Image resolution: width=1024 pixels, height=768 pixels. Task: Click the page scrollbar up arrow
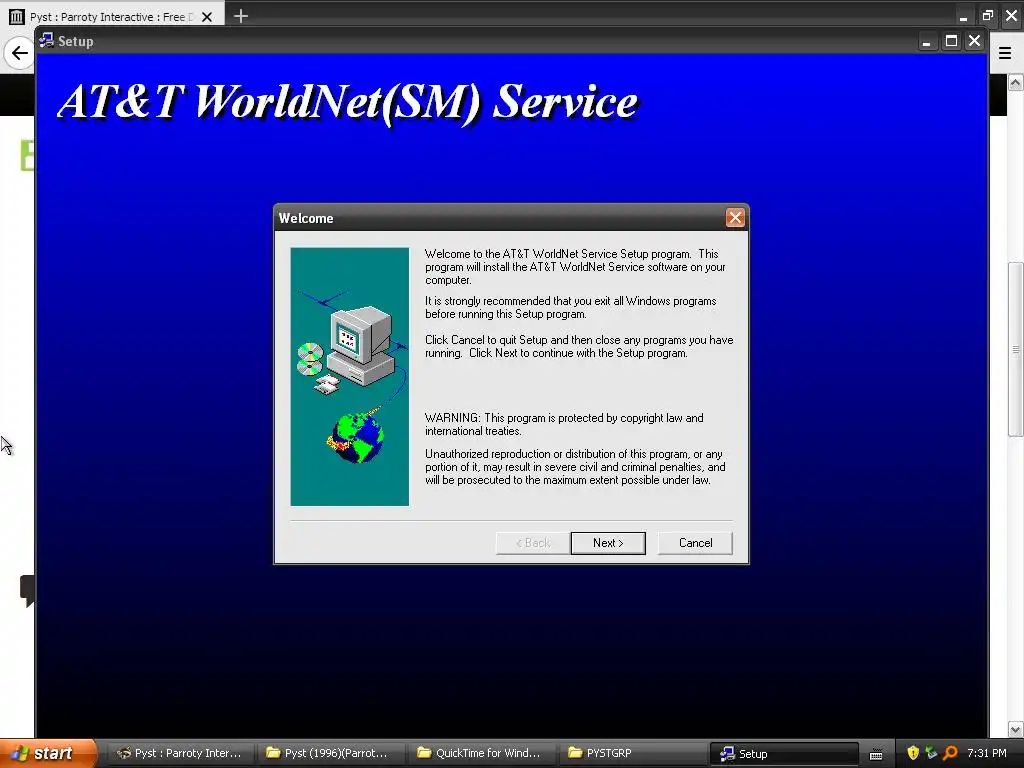coord(1016,82)
